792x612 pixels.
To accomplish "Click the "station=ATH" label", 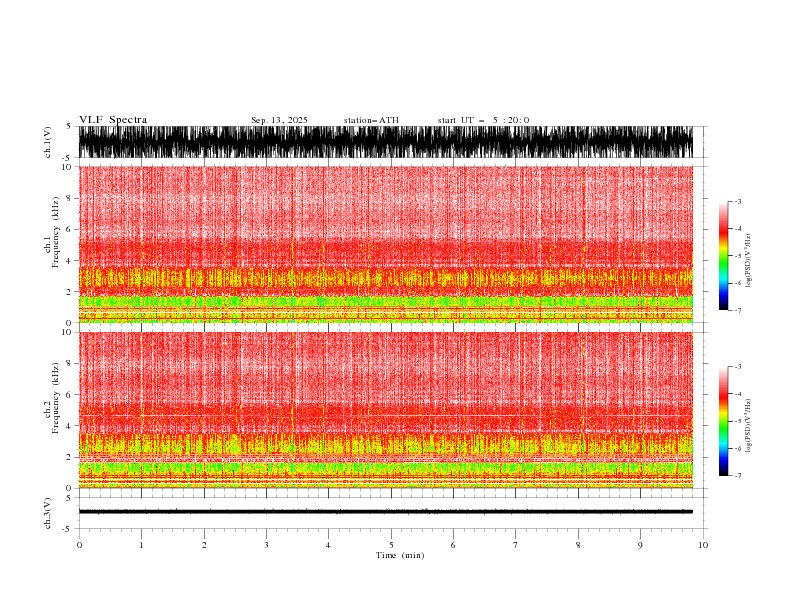I will 371,120.
